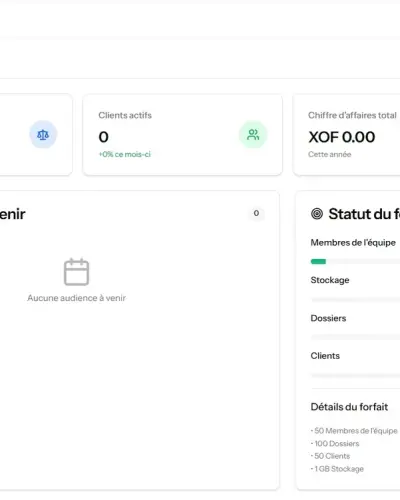Click the Clients usage label
The width and height of the screenshot is (400, 500).
[x=325, y=356]
